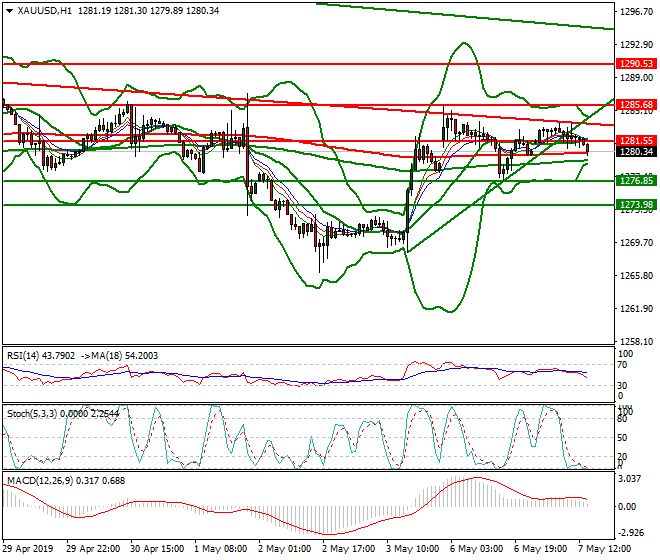Screen dimensions: 660x560
Task: Click the -2.926 MACD scale value
Action: click(x=630, y=533)
